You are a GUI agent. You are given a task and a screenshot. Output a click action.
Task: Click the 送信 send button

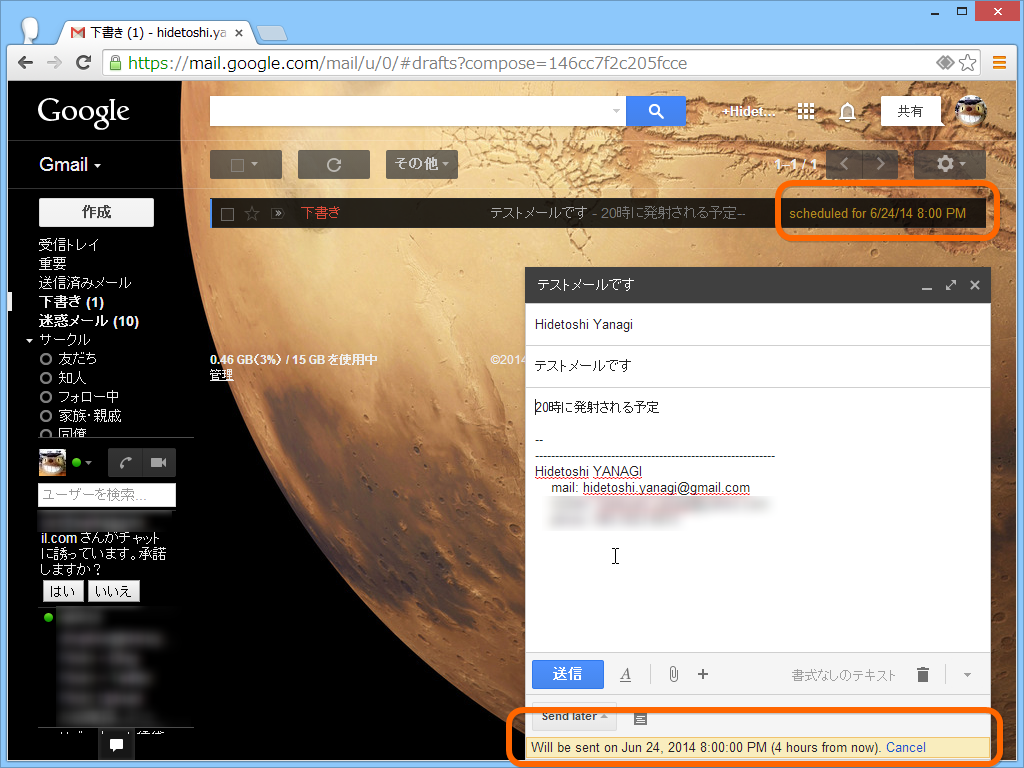[568, 674]
